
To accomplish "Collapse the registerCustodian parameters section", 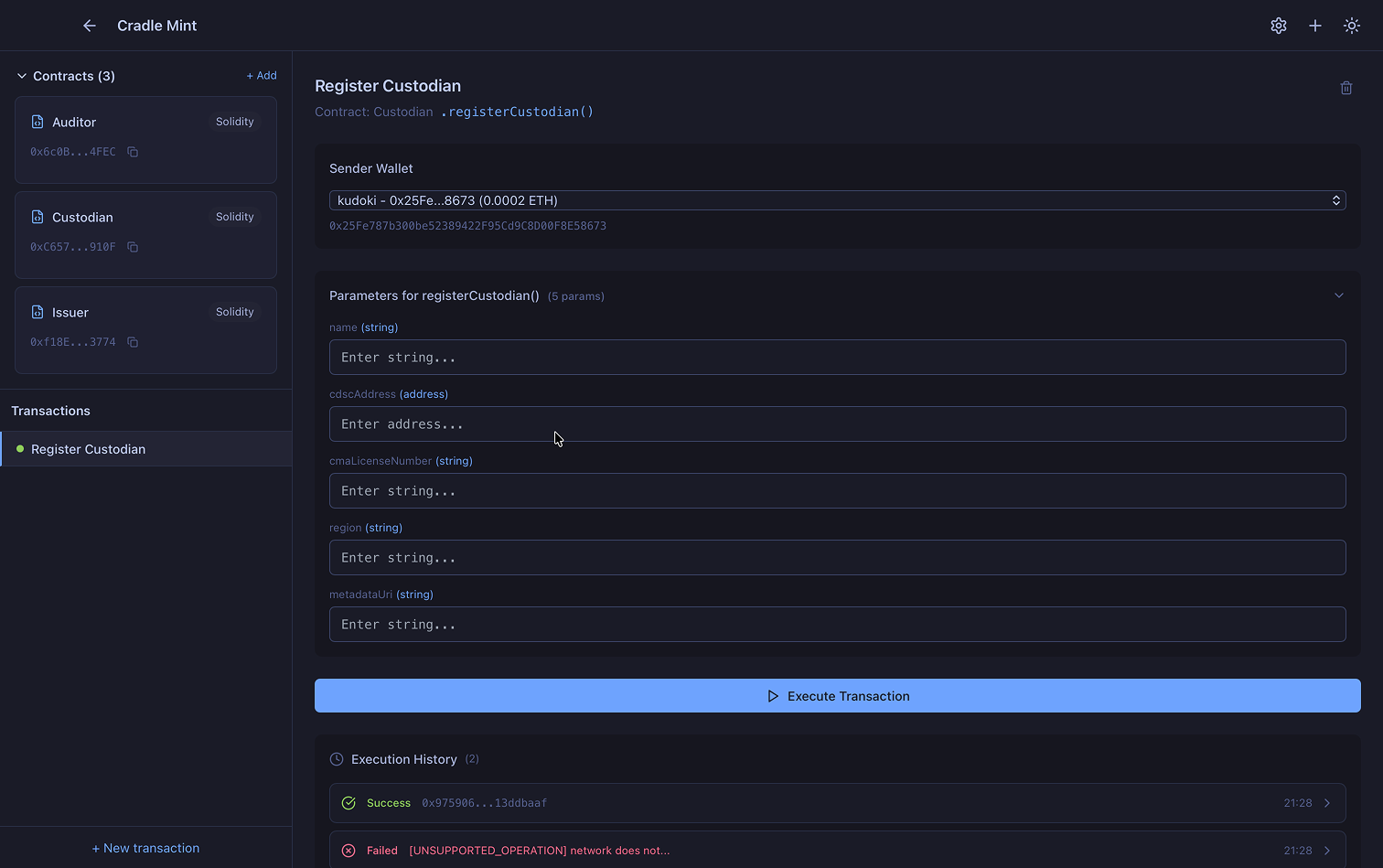I will point(1339,295).
